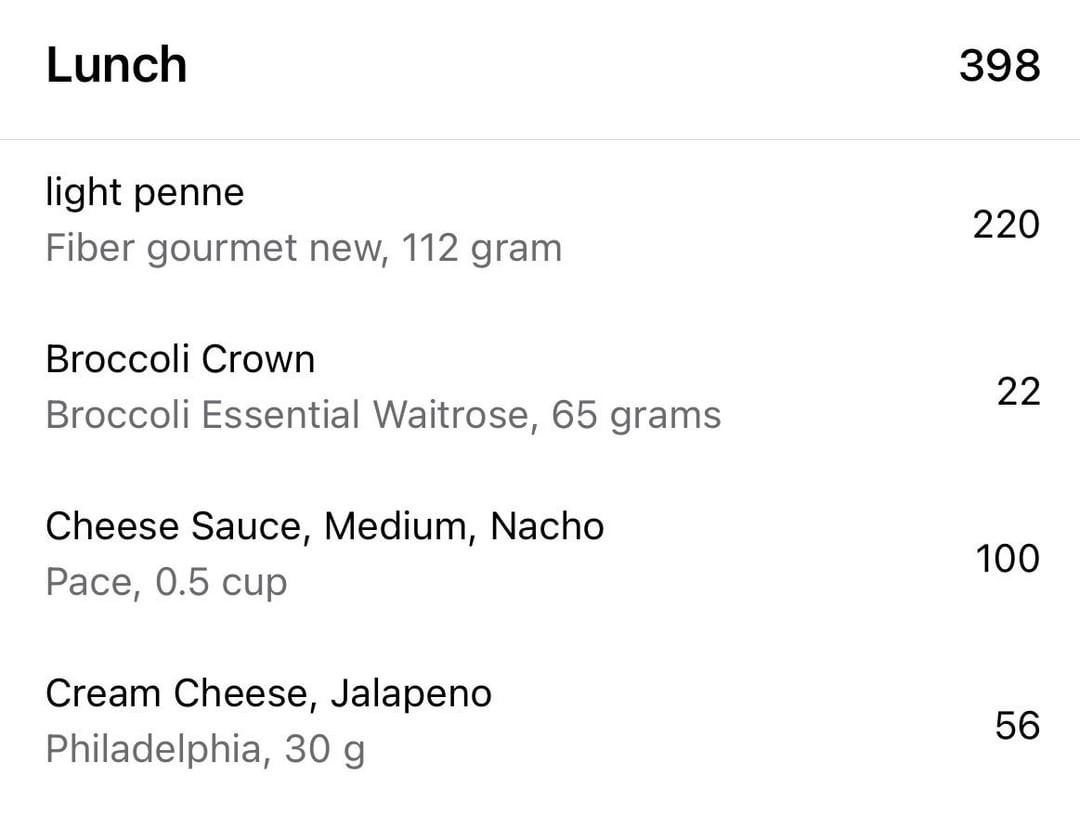
Task: Open the Cheese Sauce, Medium, Nacho entry
Action: coord(540,556)
